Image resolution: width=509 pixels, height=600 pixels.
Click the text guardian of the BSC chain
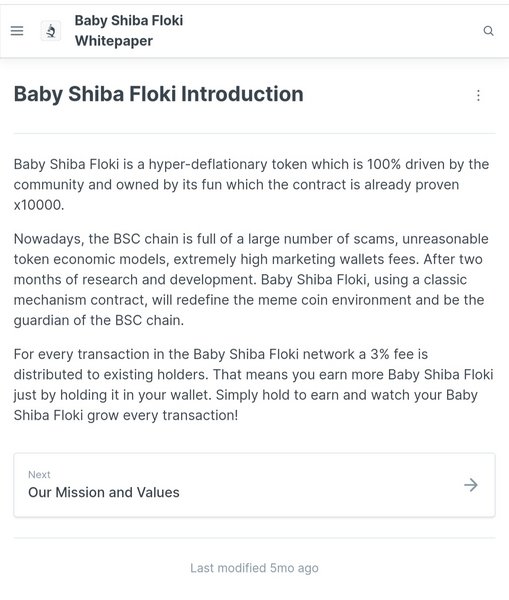(99, 320)
